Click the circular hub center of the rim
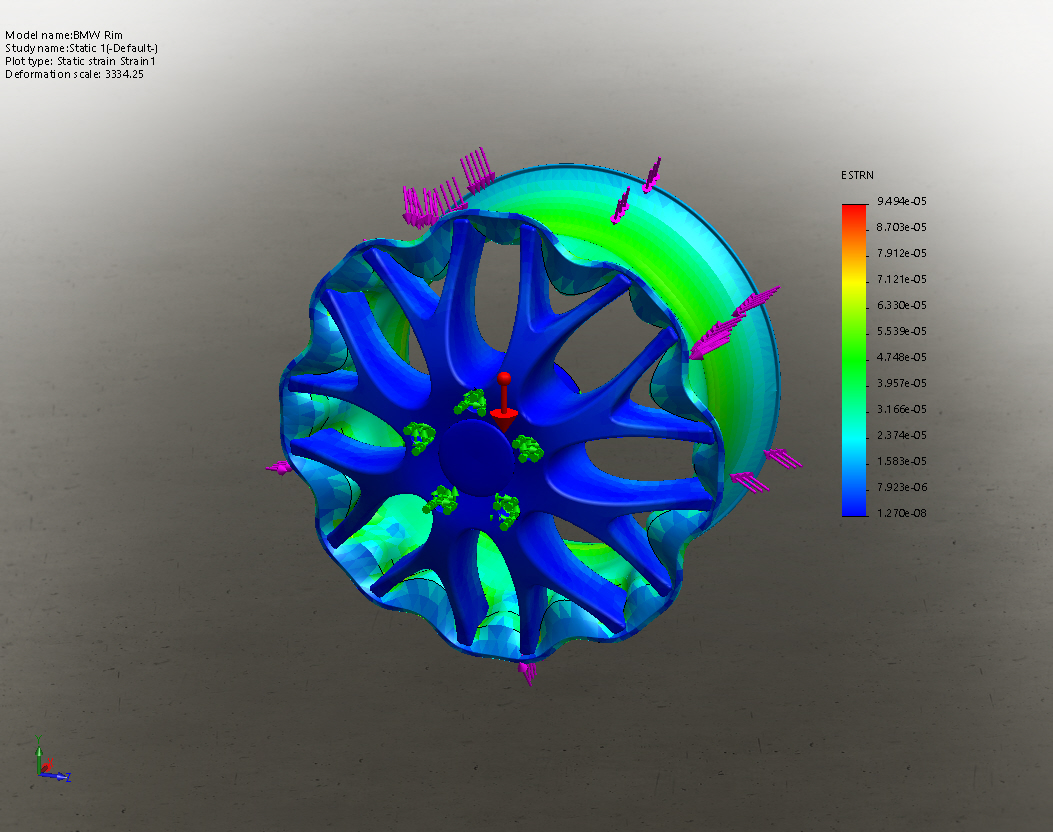1053x832 pixels. [476, 458]
